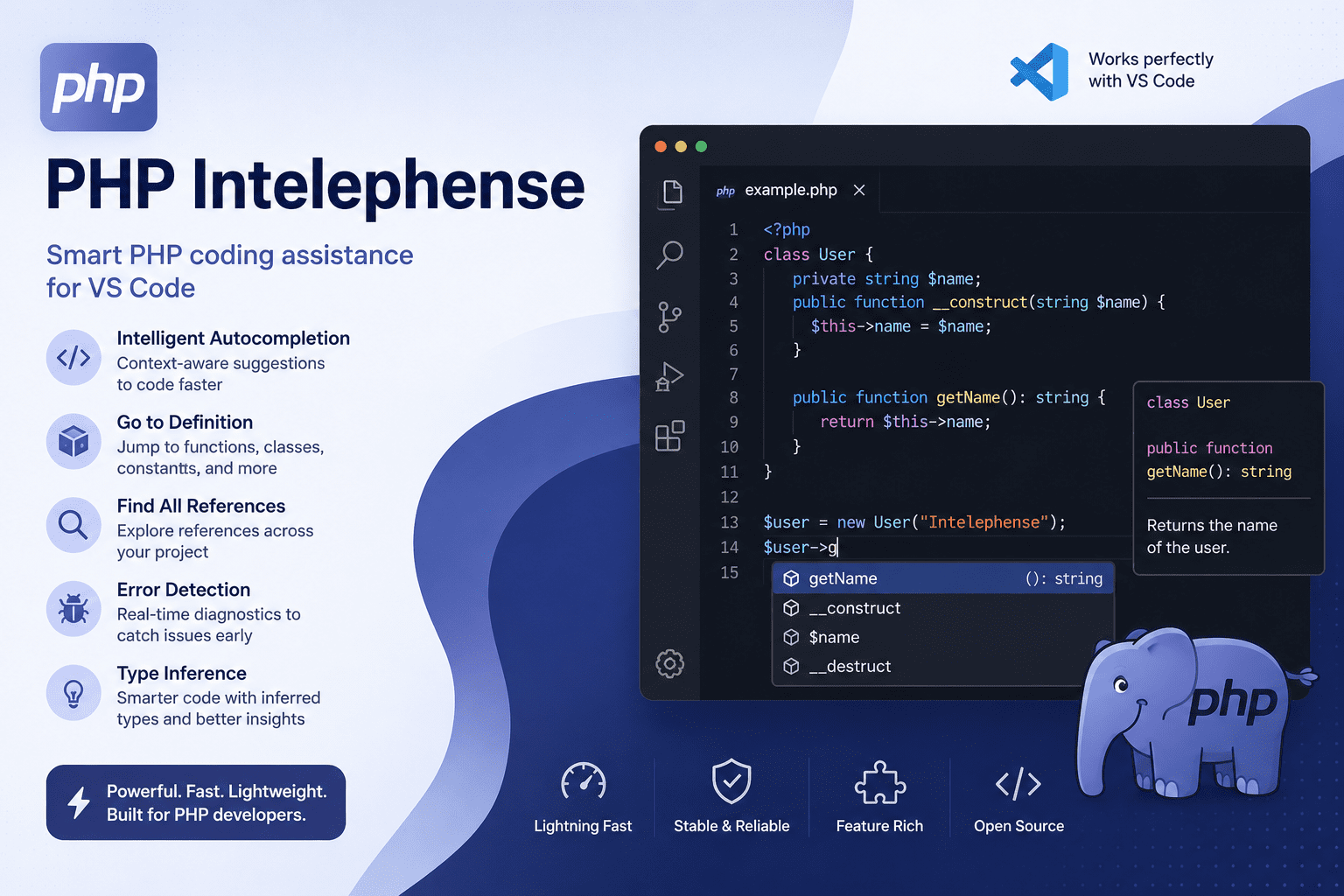Click the Powerful. Fast. Lightweight. banner
The height and width of the screenshot is (896, 1344).
(196, 802)
